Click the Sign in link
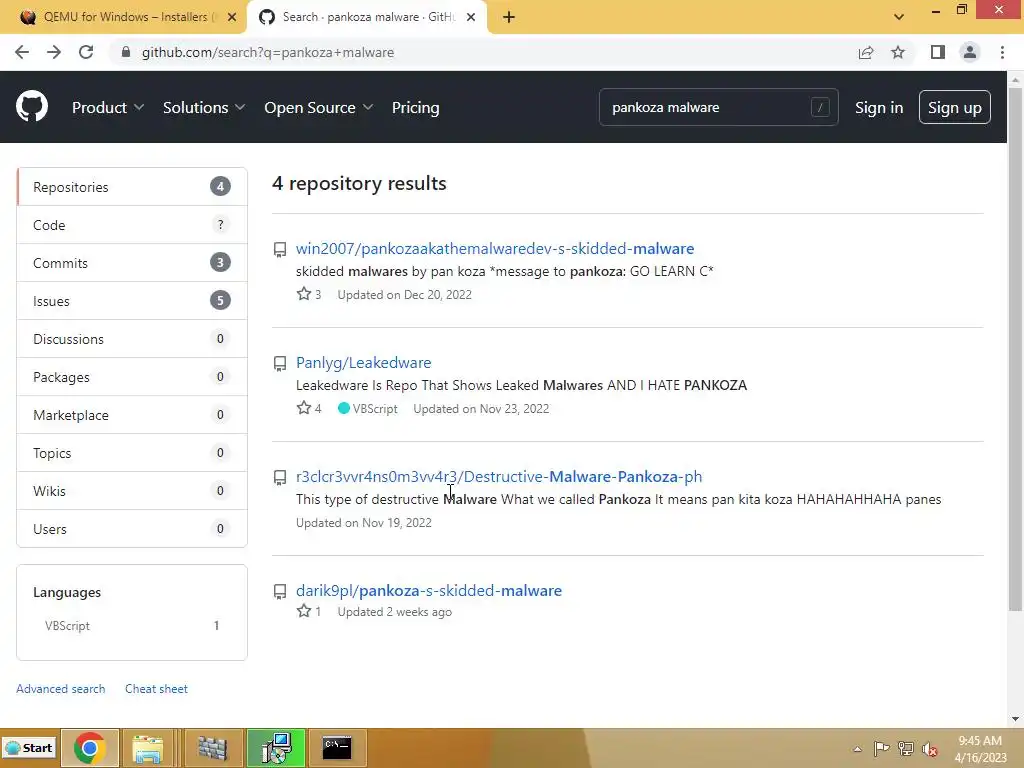 879,107
